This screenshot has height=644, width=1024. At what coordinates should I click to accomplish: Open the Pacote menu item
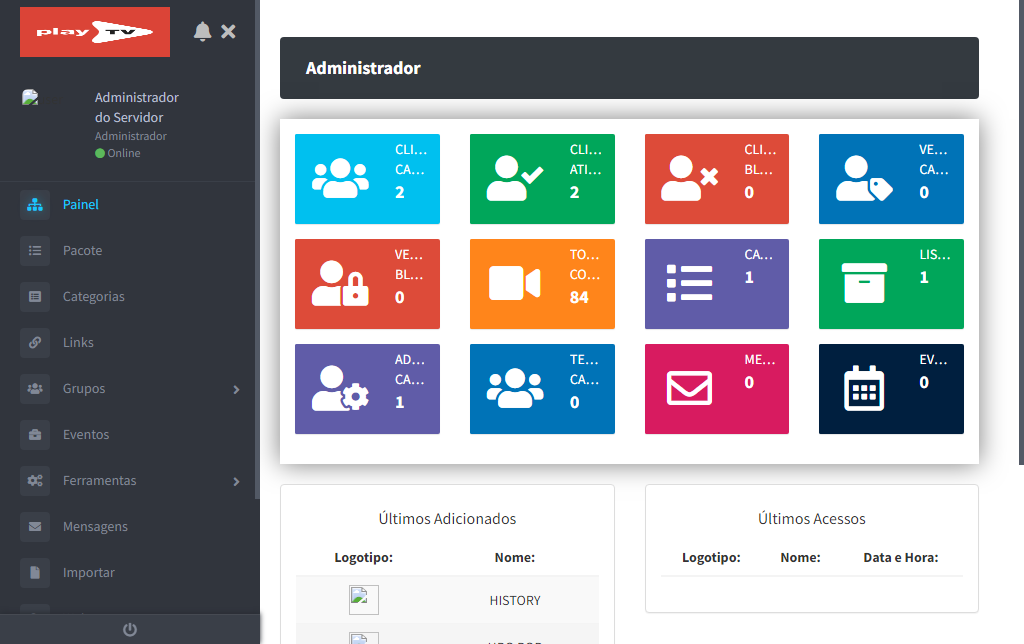82,250
